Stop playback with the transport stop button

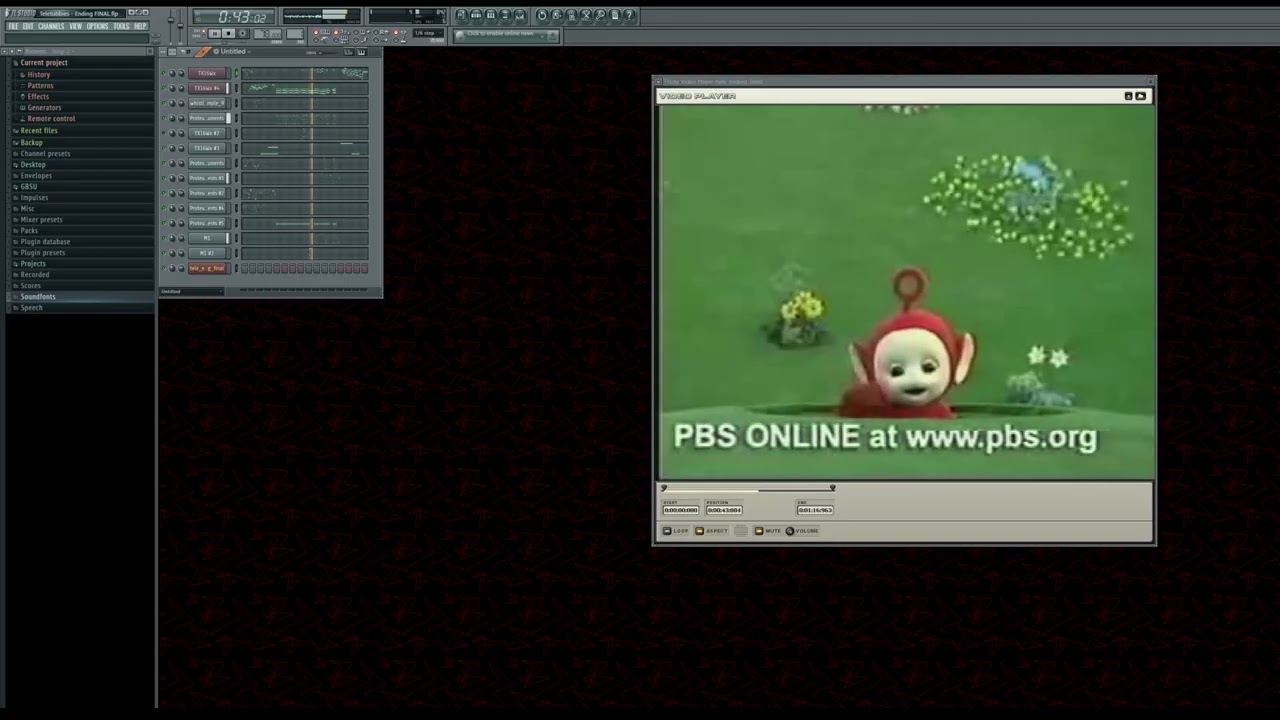click(228, 33)
